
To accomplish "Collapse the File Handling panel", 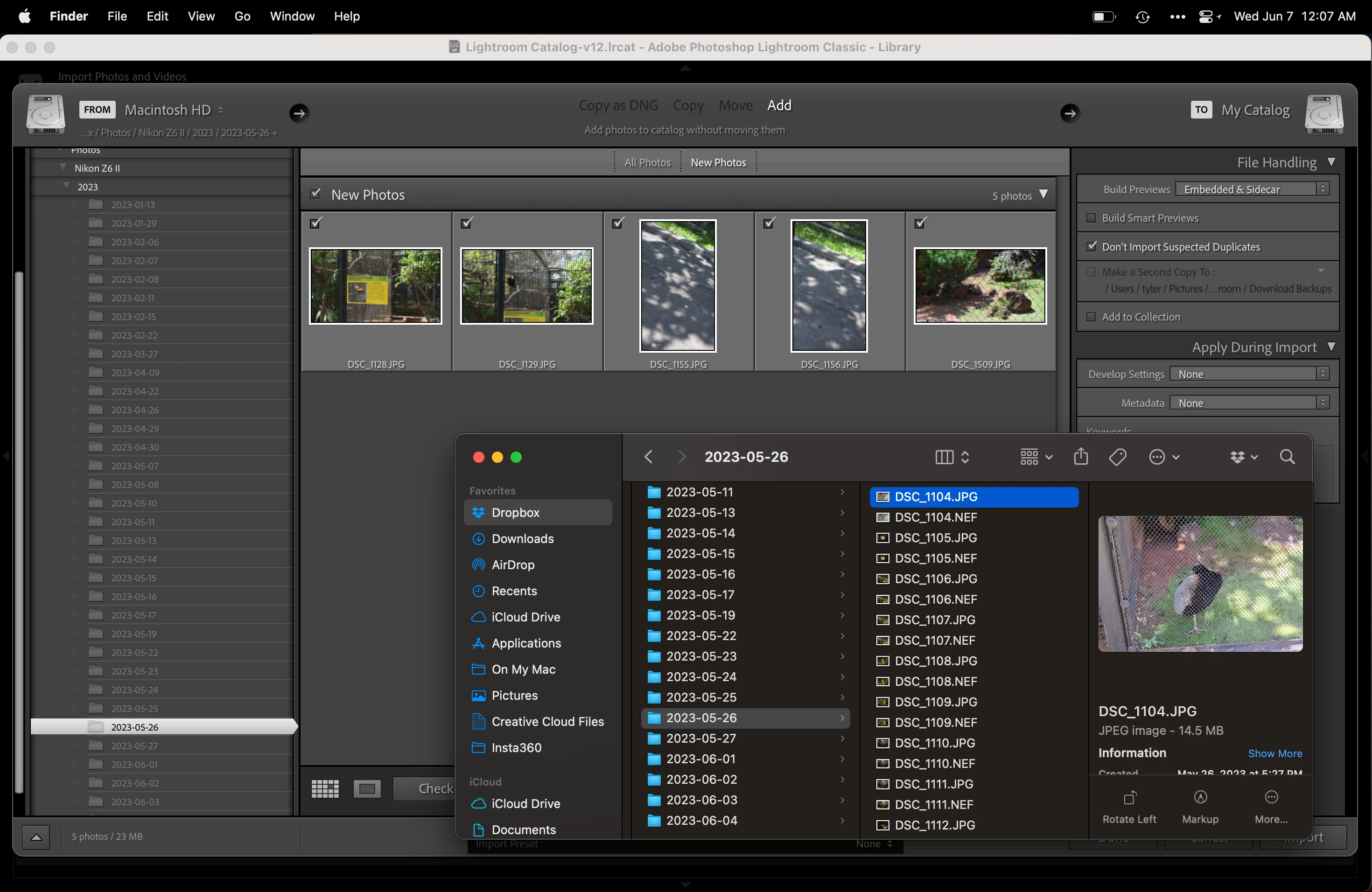I will click(x=1331, y=162).
